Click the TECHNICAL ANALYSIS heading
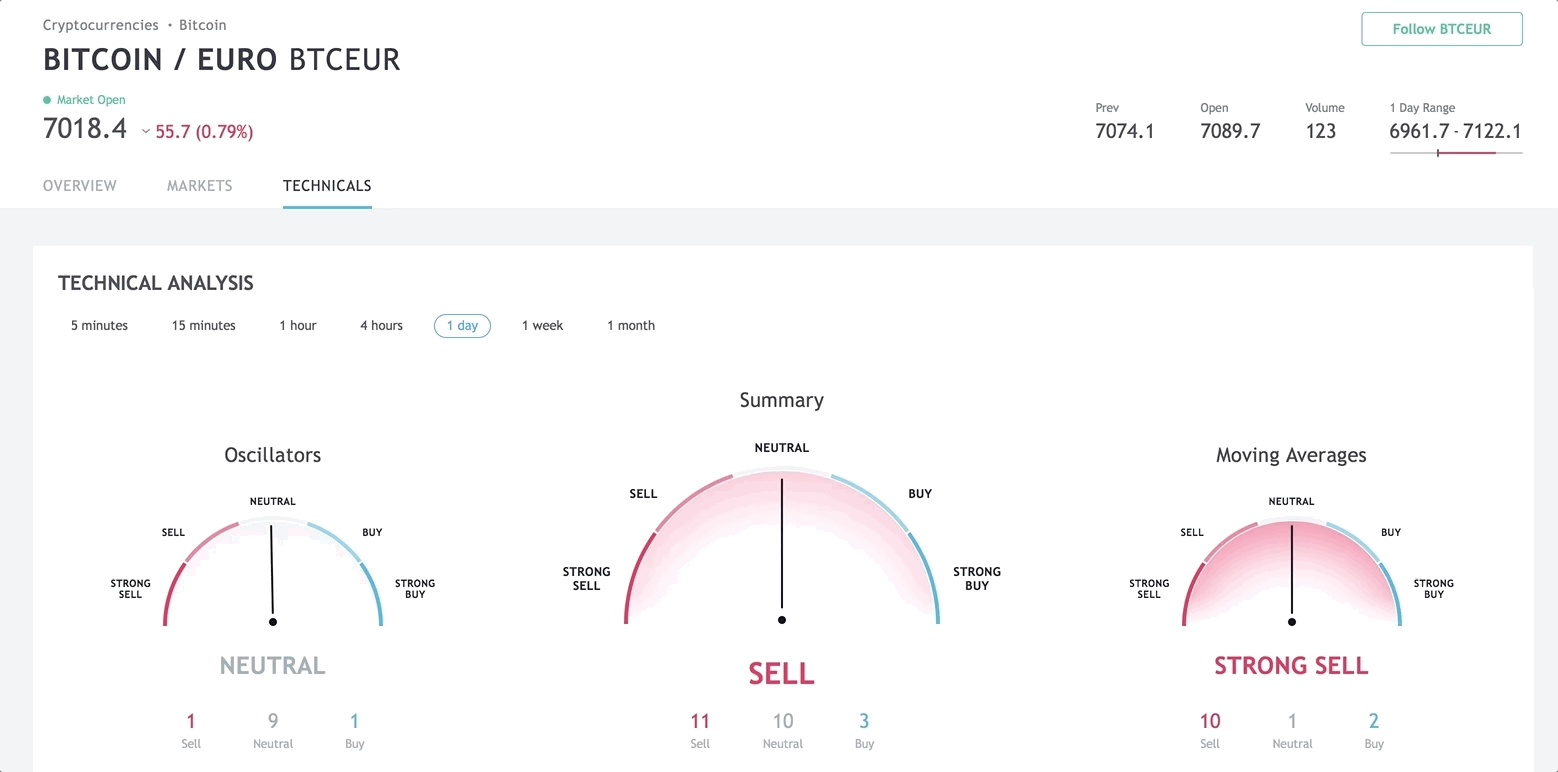Viewport: 1558px width, 772px height. click(x=156, y=283)
